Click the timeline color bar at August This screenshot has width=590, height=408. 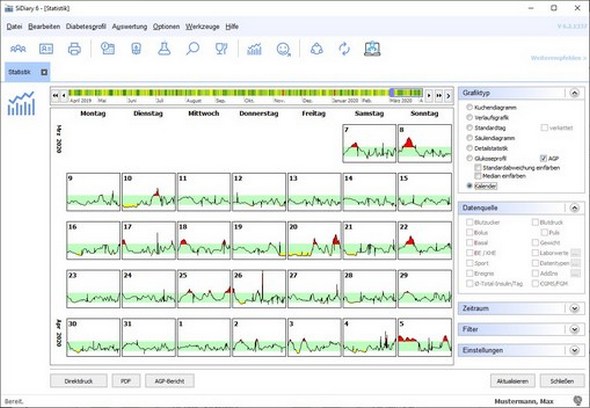coord(194,93)
